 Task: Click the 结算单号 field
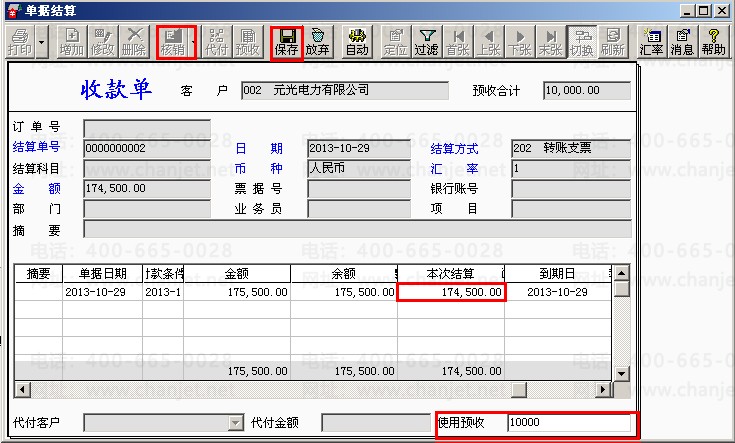point(147,149)
